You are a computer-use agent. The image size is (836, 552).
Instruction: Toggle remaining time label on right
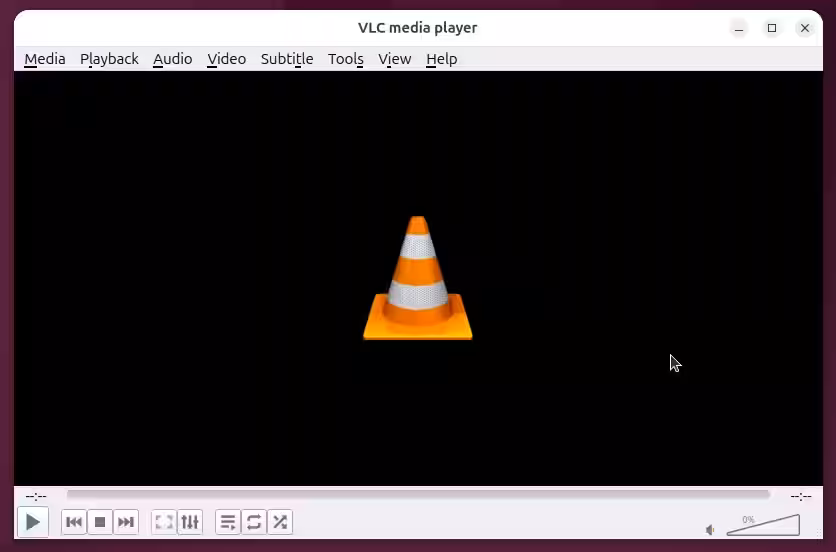coord(801,496)
